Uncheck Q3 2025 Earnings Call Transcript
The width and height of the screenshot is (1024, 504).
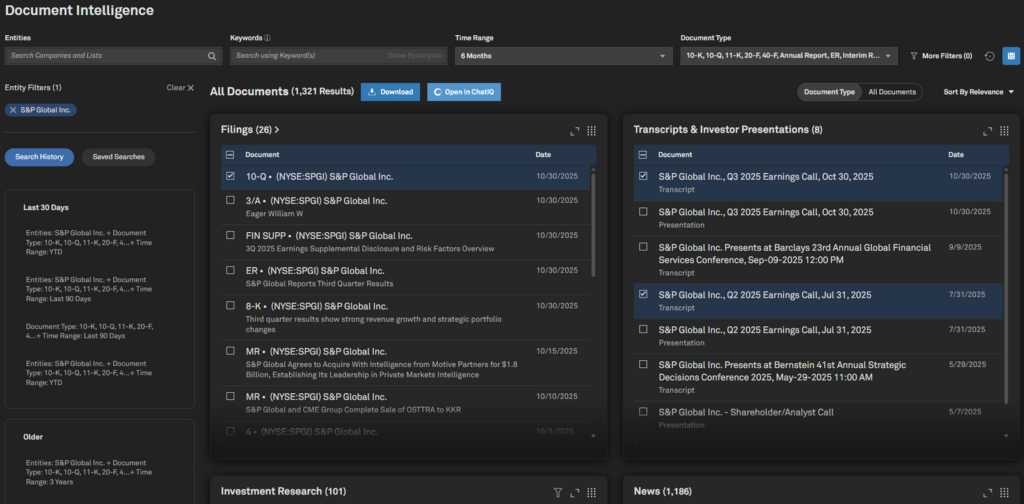(643, 176)
